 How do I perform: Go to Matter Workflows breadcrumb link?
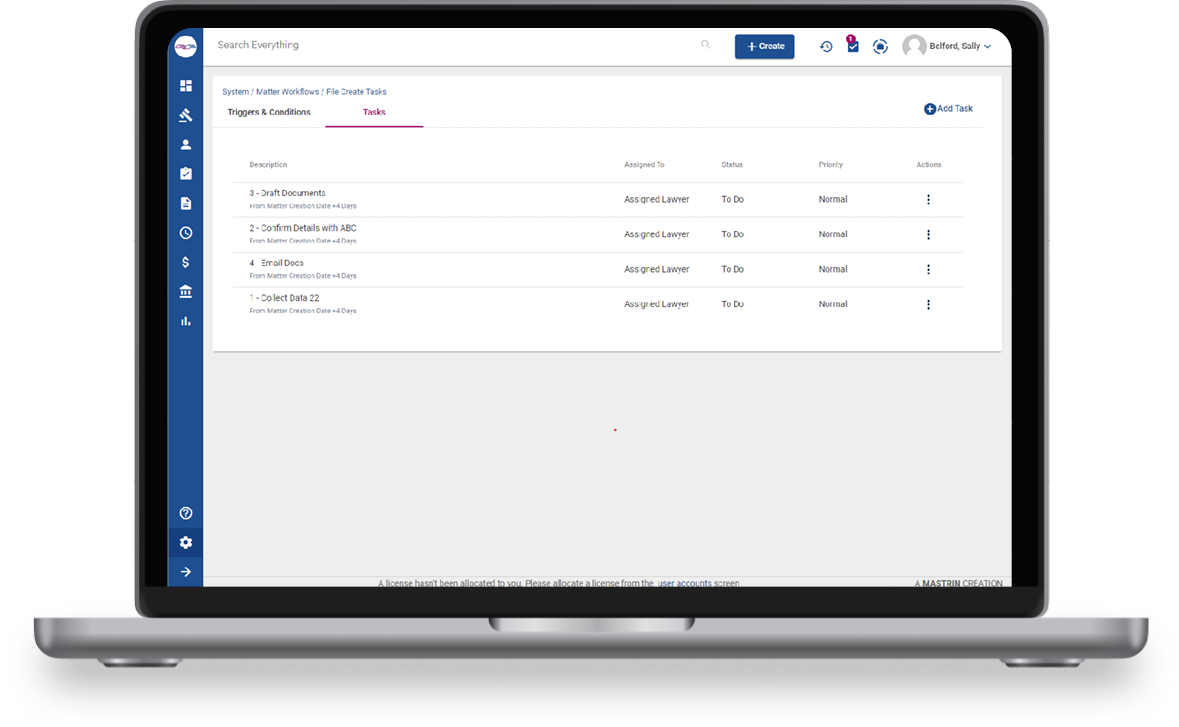[x=287, y=92]
